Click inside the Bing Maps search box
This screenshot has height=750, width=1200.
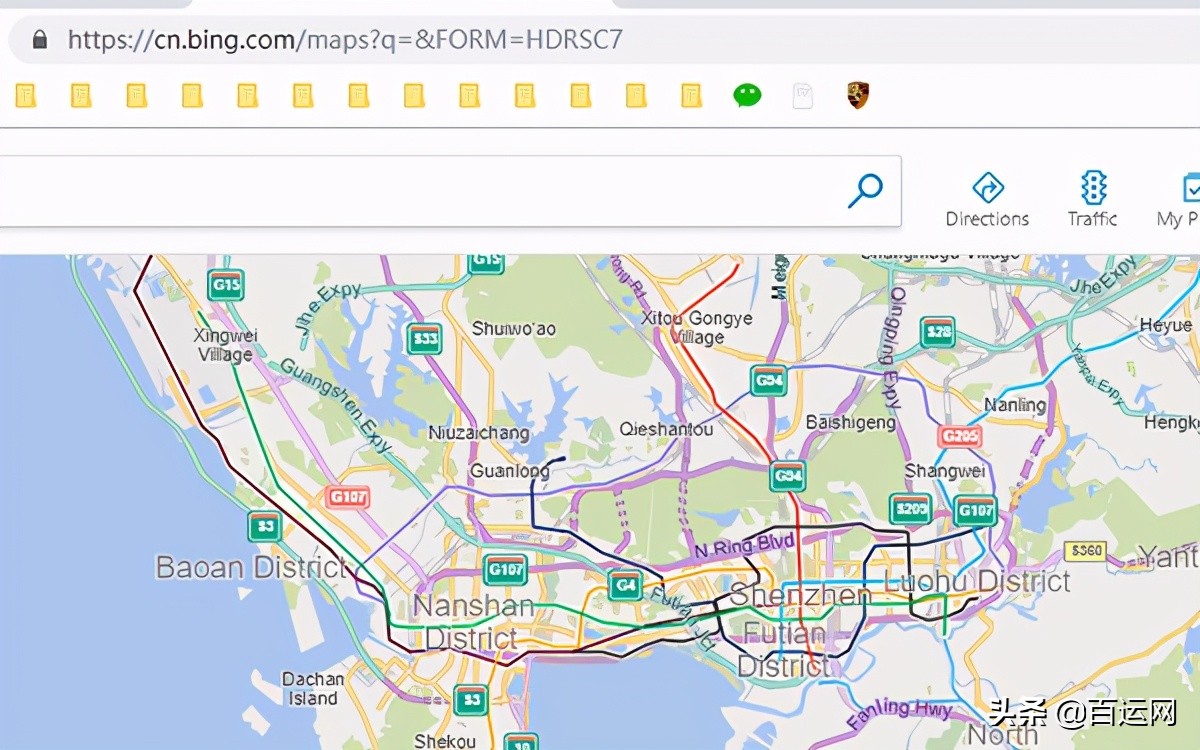[420, 190]
